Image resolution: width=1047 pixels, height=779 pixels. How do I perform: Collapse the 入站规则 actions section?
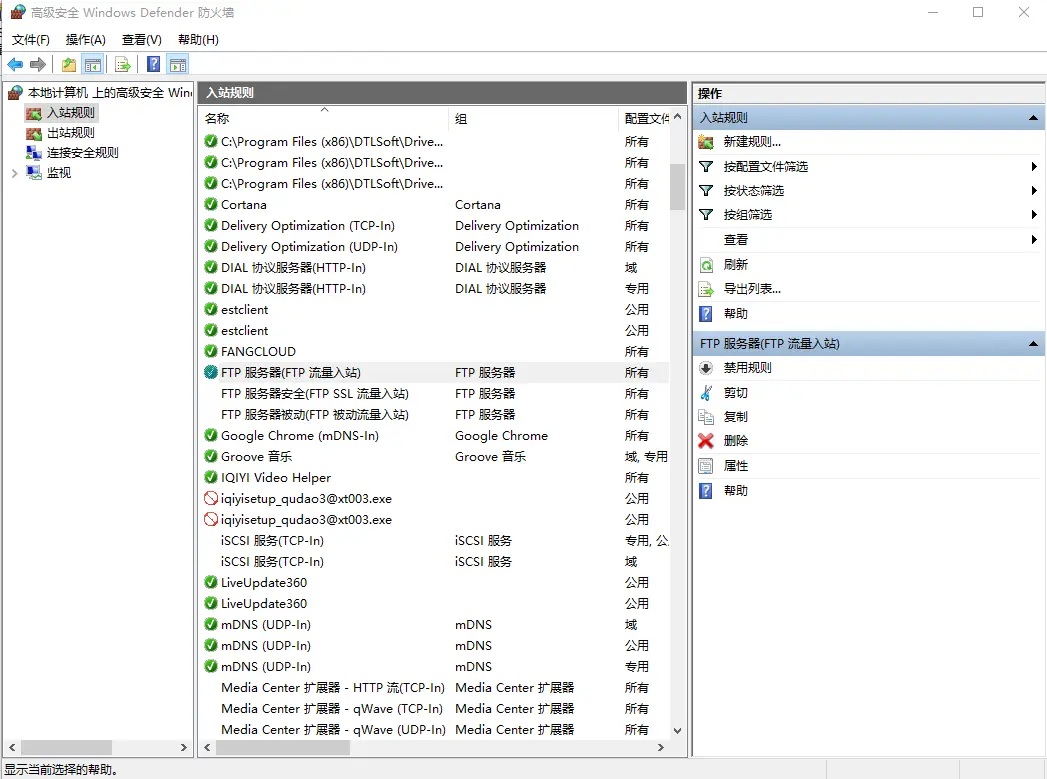[x=1033, y=118]
